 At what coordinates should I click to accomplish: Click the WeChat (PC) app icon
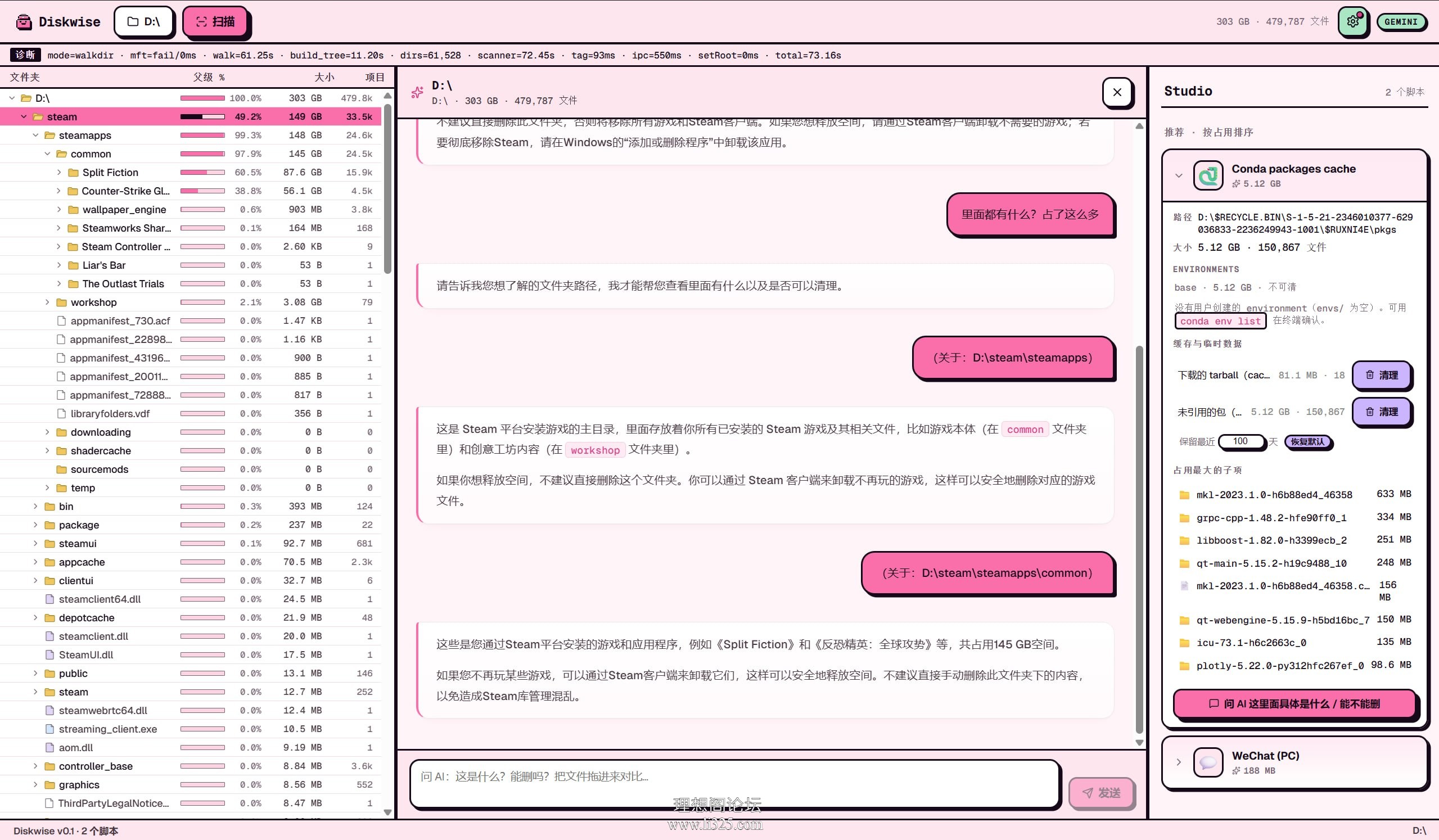[x=1208, y=762]
